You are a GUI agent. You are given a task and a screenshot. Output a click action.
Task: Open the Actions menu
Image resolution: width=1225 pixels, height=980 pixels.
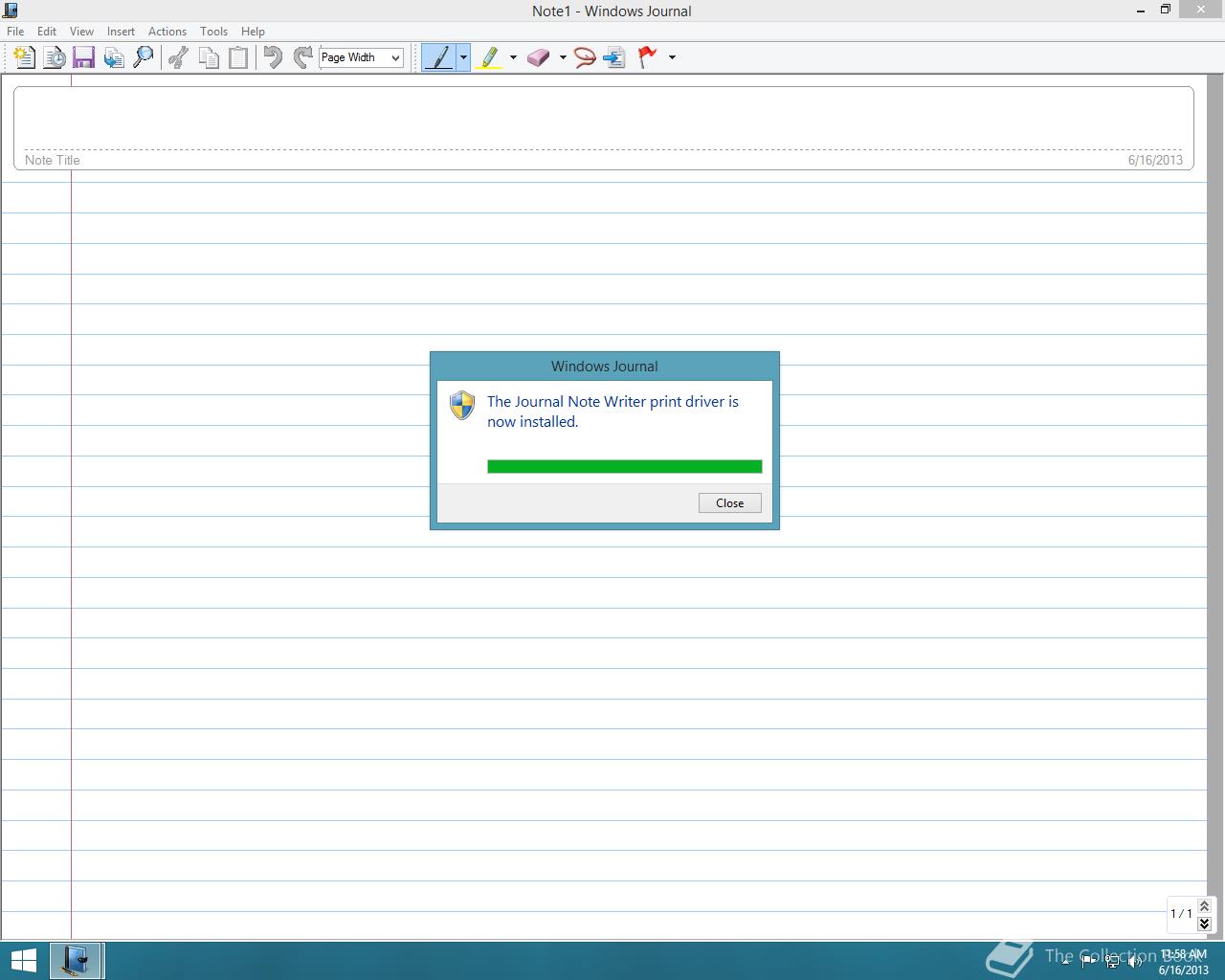[x=167, y=32]
